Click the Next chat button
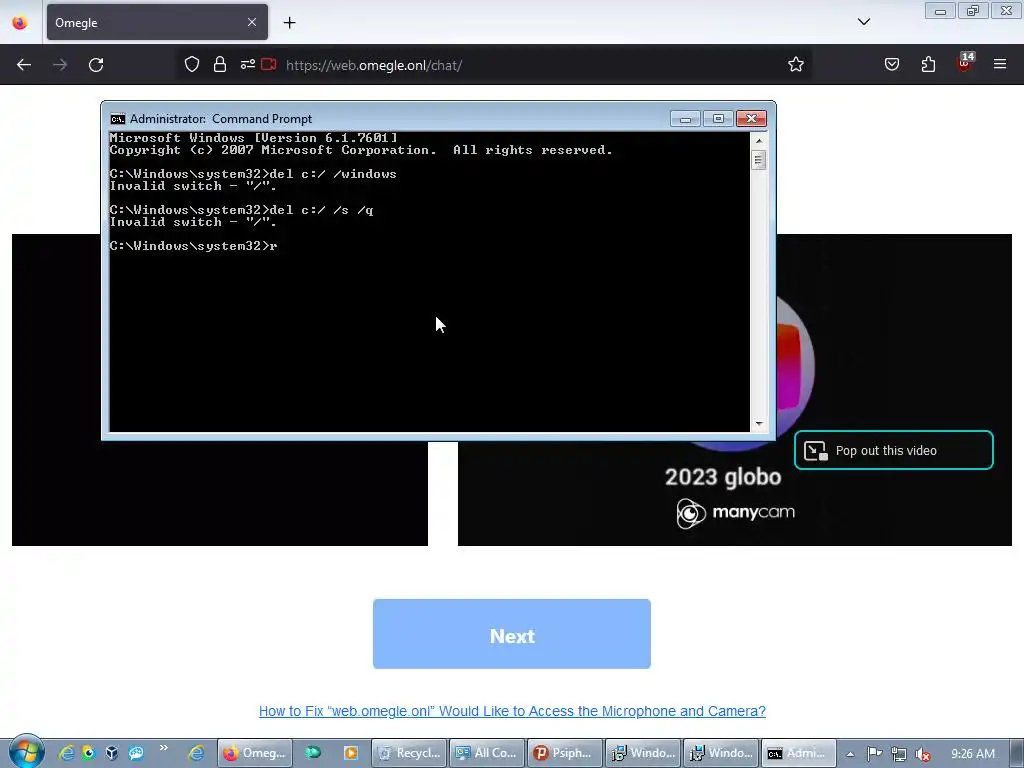 click(511, 634)
